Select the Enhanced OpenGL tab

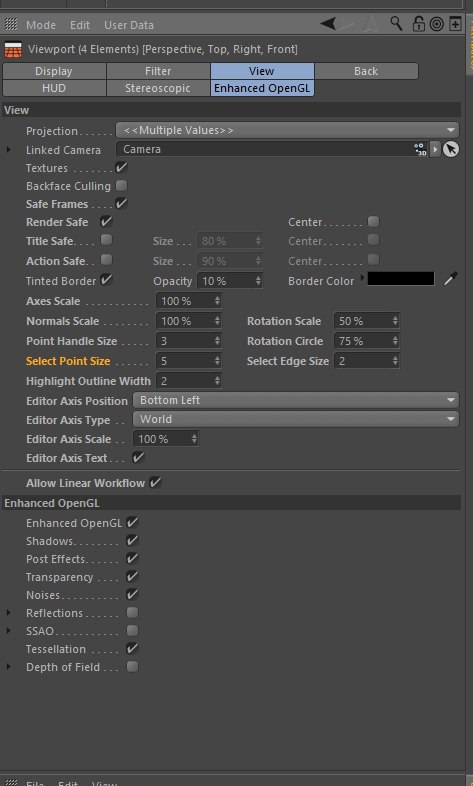pyautogui.click(x=262, y=88)
